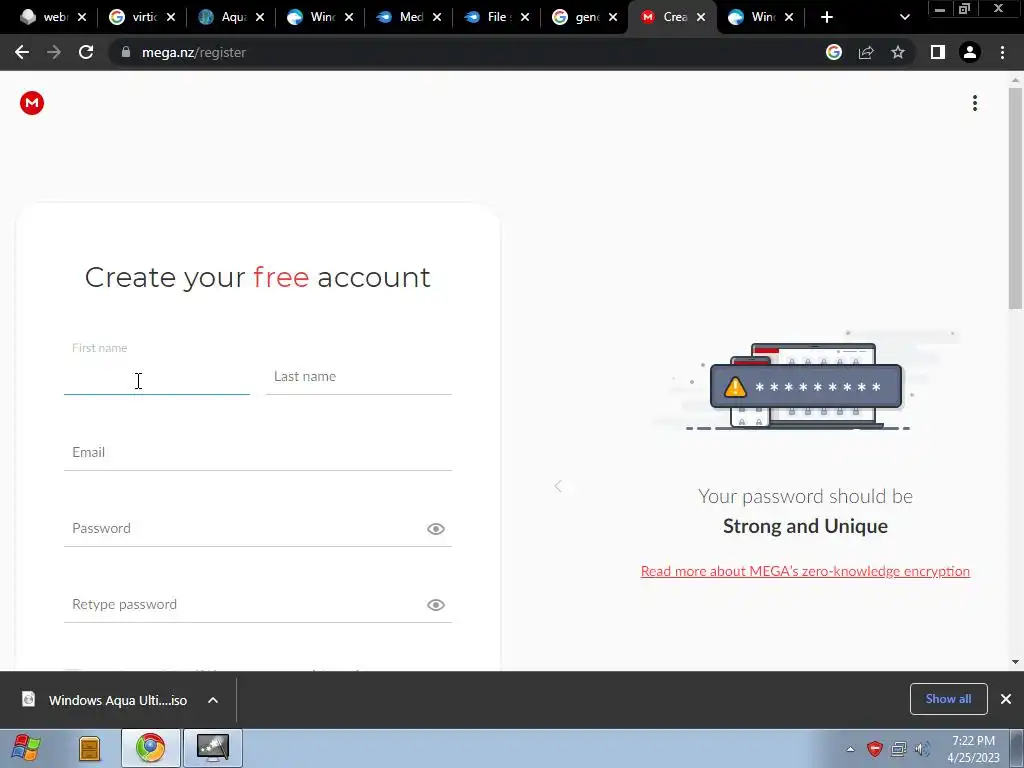Click the browser forward arrow
This screenshot has width=1024, height=768.
54,52
